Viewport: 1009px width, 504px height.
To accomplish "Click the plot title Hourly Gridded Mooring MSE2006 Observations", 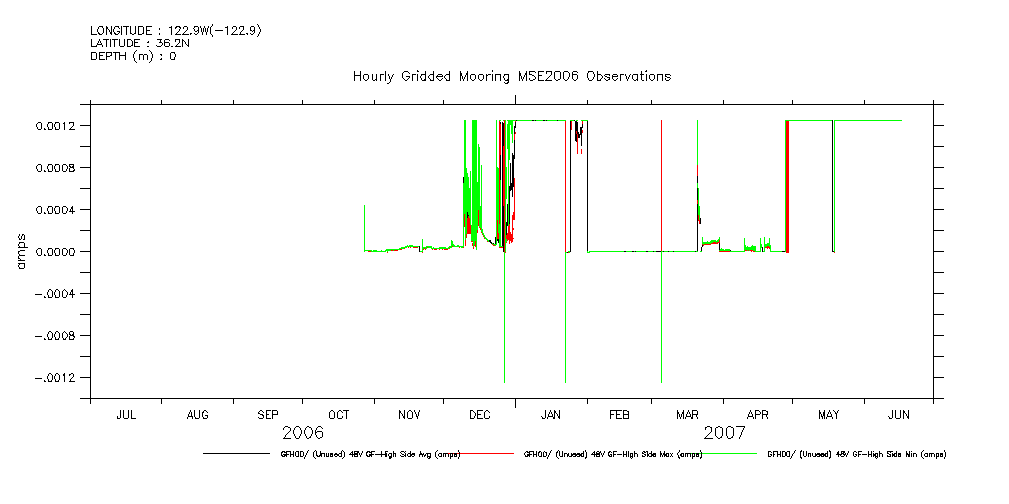I will pyautogui.click(x=511, y=77).
